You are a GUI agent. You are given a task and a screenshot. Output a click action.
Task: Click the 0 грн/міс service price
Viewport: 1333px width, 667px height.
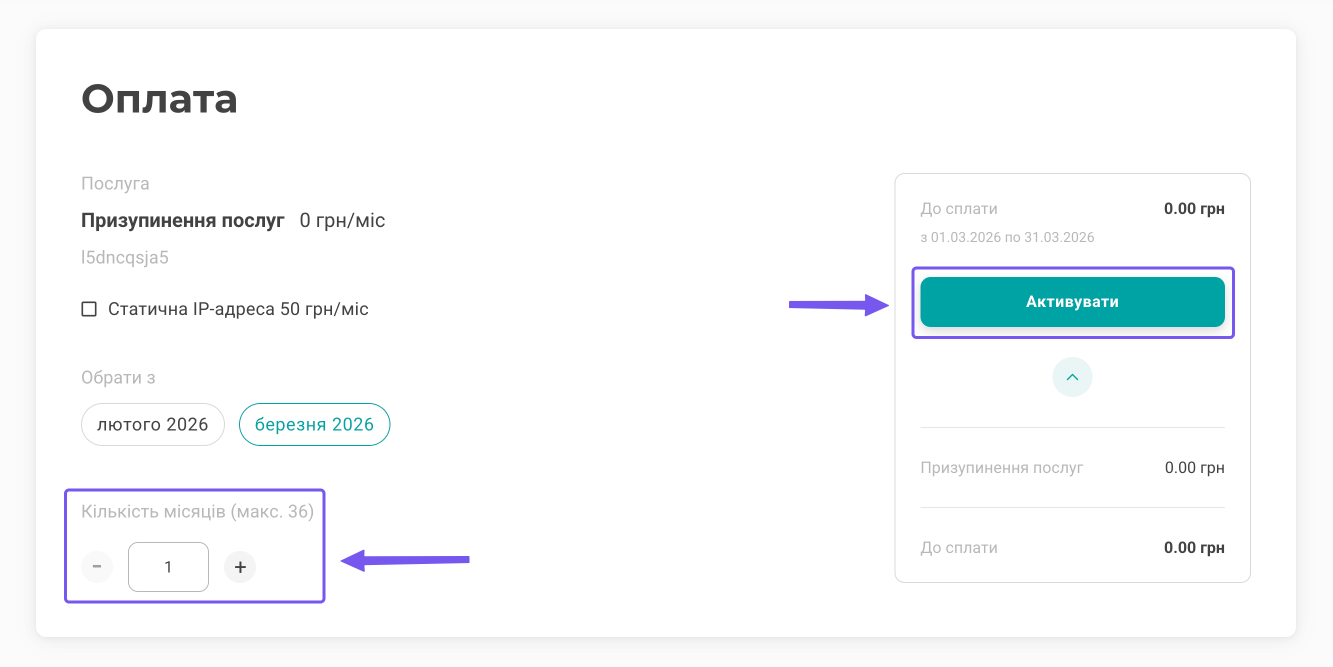tap(342, 220)
